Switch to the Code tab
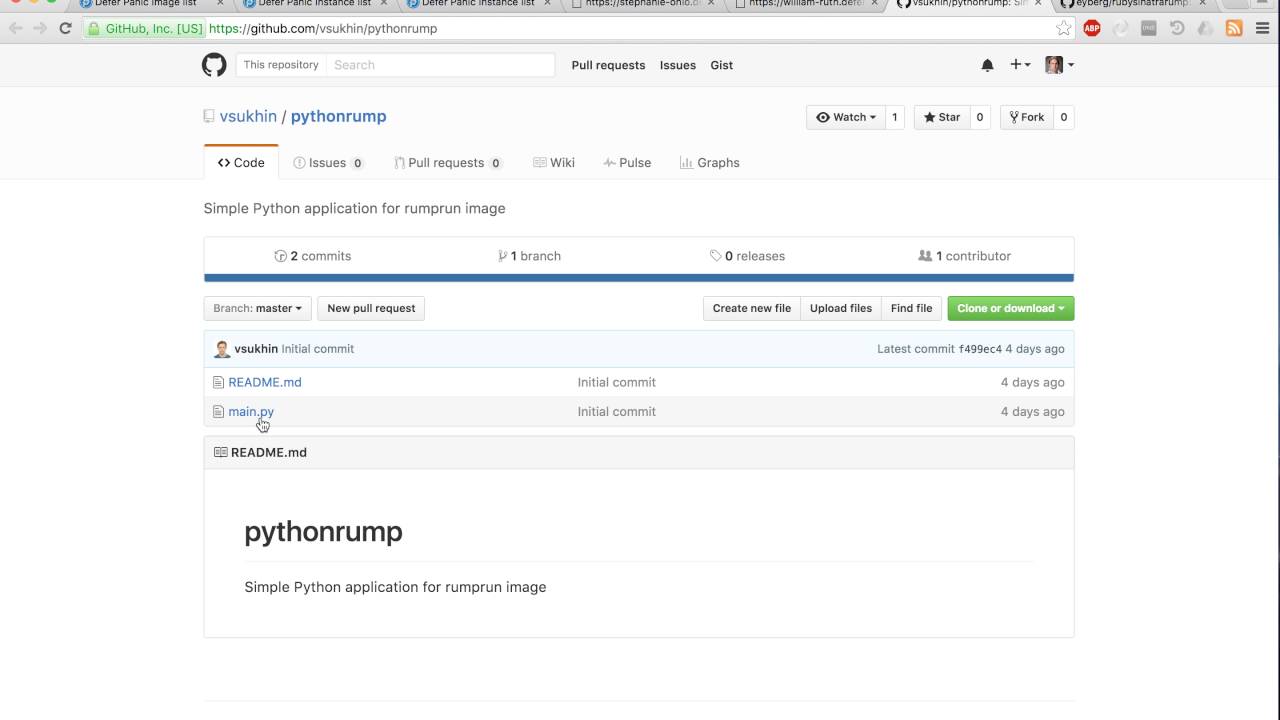 point(241,162)
